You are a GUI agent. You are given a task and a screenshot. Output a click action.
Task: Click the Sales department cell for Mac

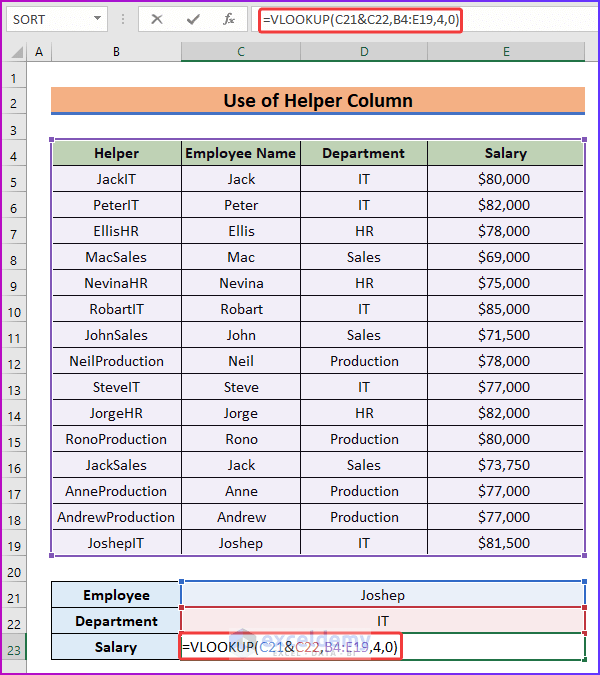point(364,257)
